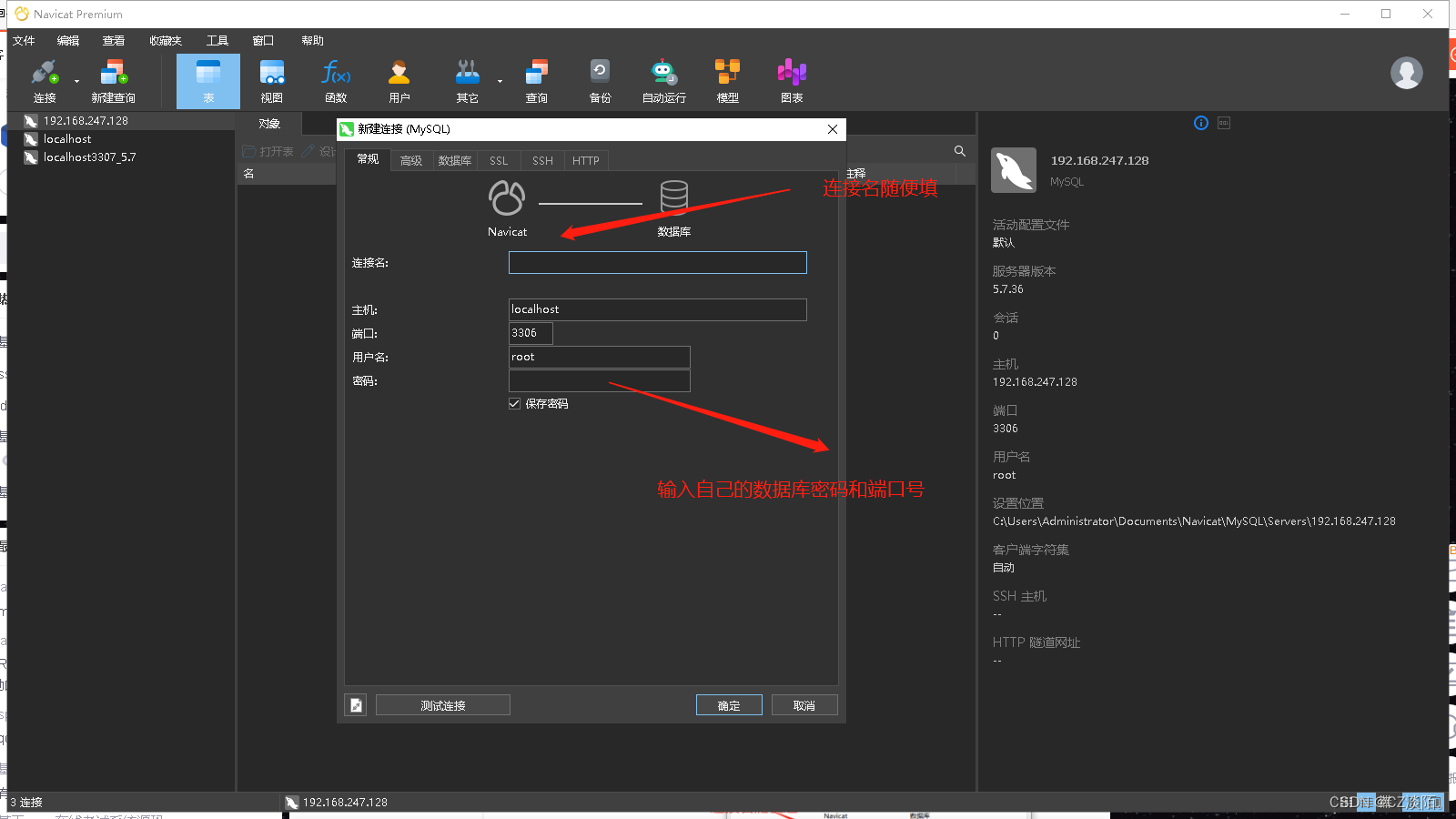The image size is (1456, 819).
Task: Switch to the SSL tab in dialog
Action: (x=499, y=161)
